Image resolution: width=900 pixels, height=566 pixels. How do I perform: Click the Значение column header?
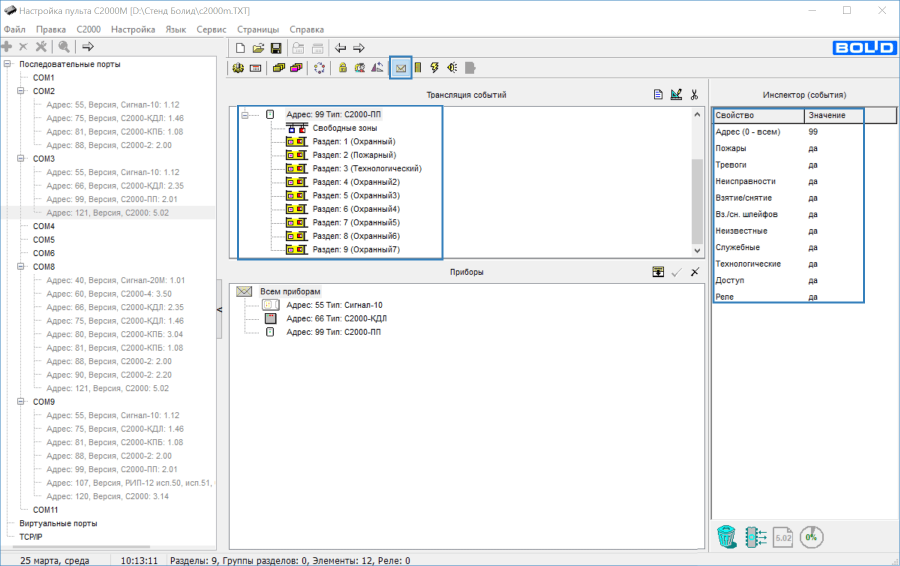pos(833,115)
